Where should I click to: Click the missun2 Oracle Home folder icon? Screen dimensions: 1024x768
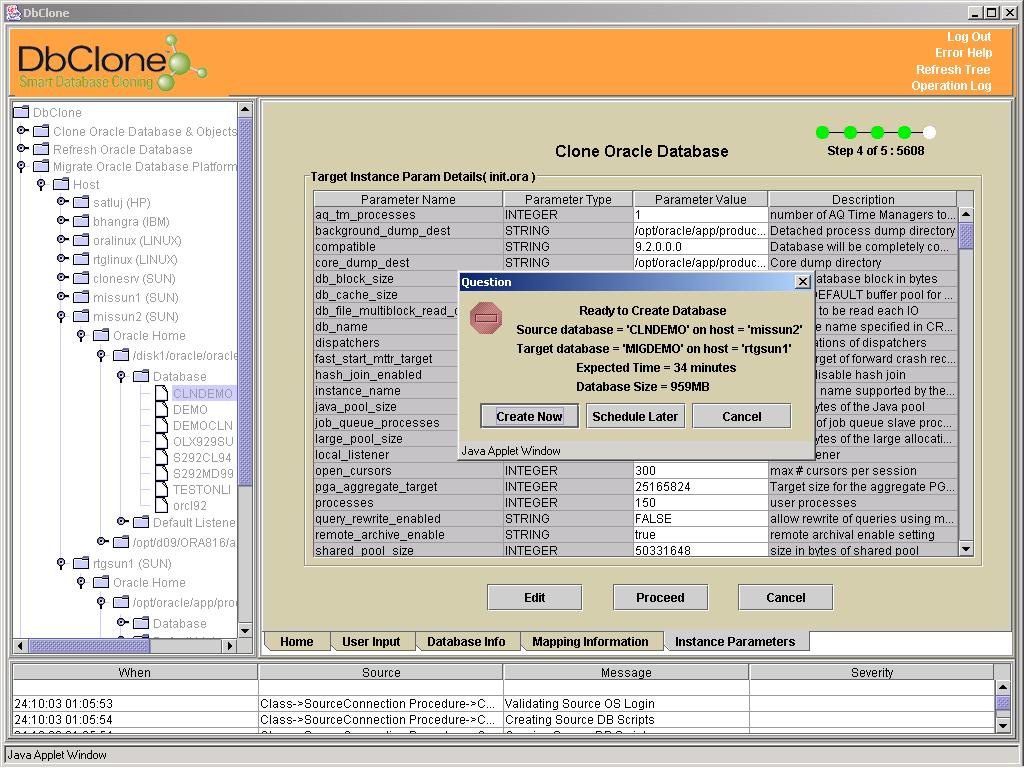pos(101,335)
